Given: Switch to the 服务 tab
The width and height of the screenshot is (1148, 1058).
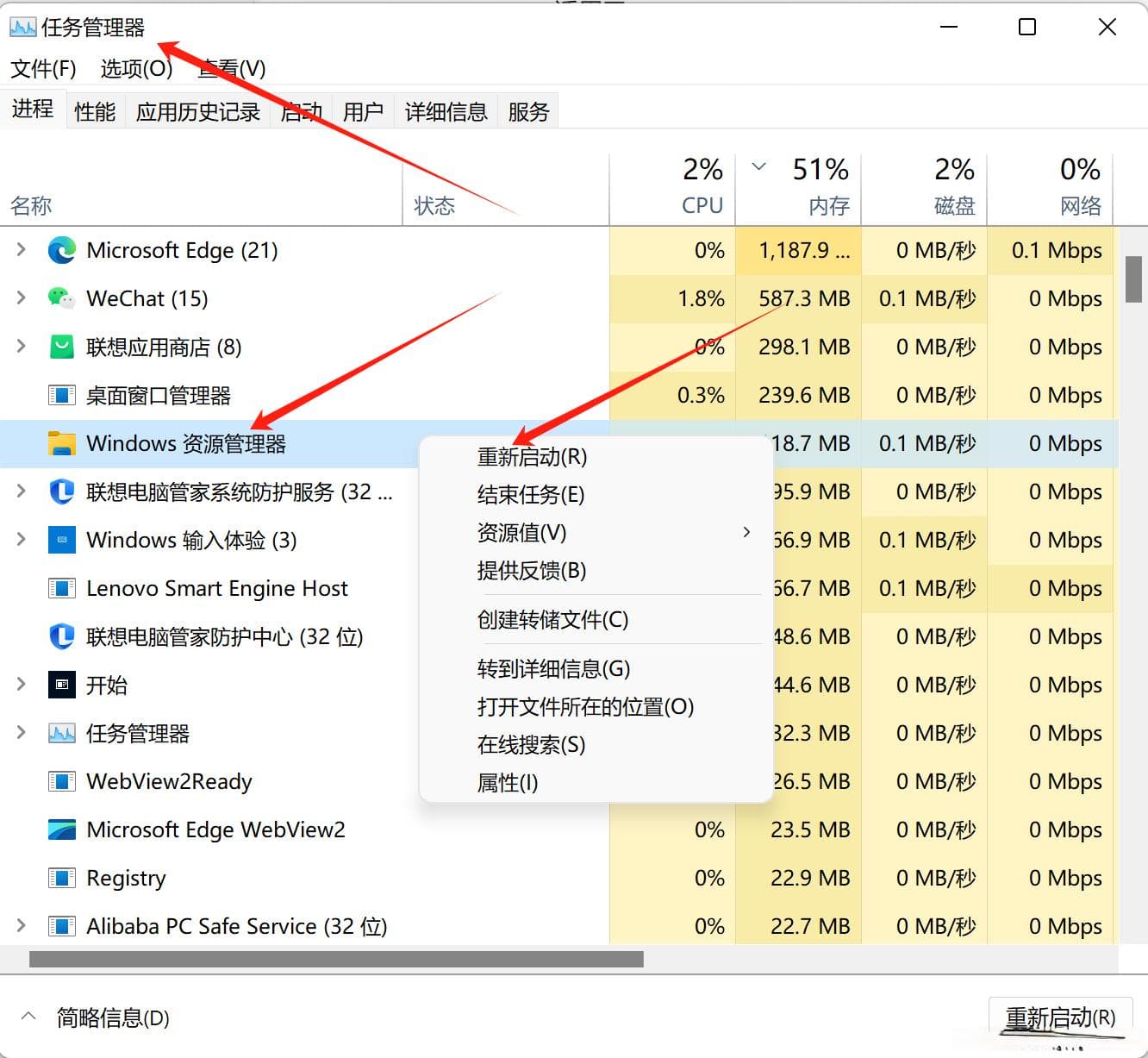Looking at the screenshot, I should click(x=528, y=111).
